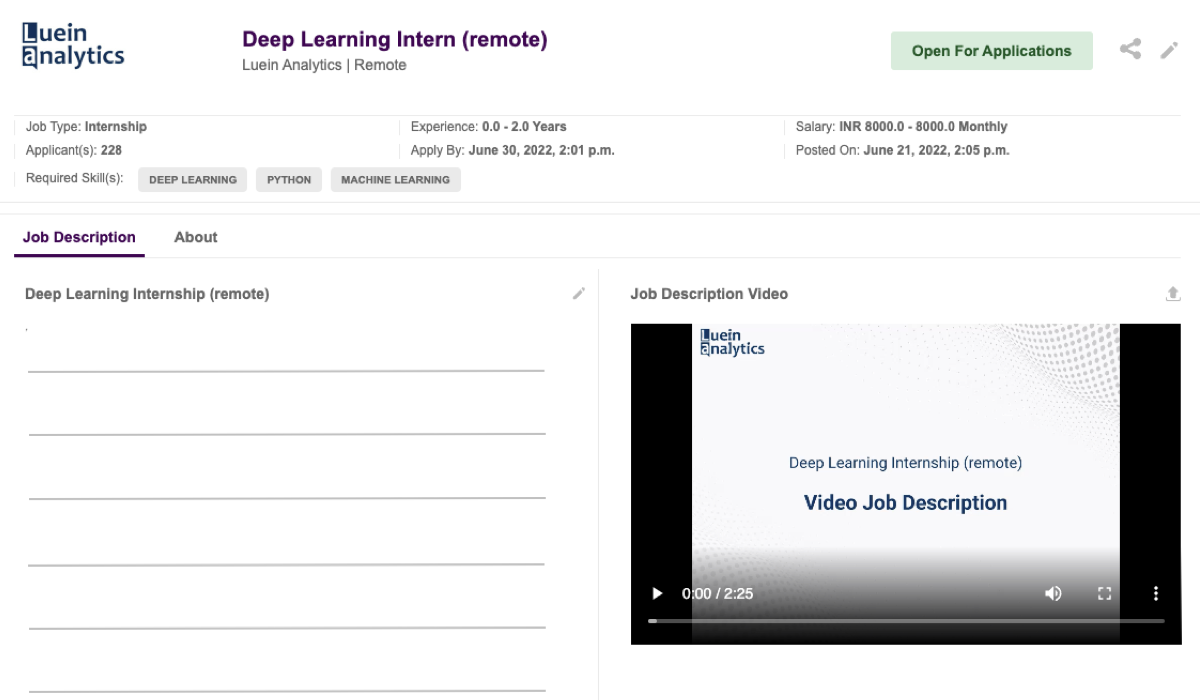The height and width of the screenshot is (700, 1200).
Task: Mute the video audio
Action: click(1053, 593)
